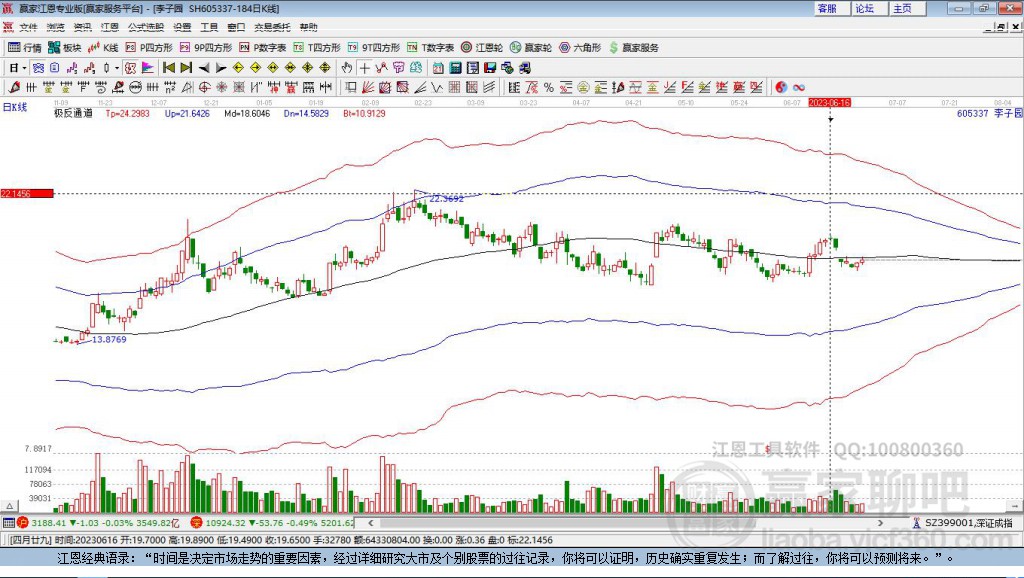Screen dimensions: 1024x578
Task: Select the 日K线 period label
Action: point(15,107)
